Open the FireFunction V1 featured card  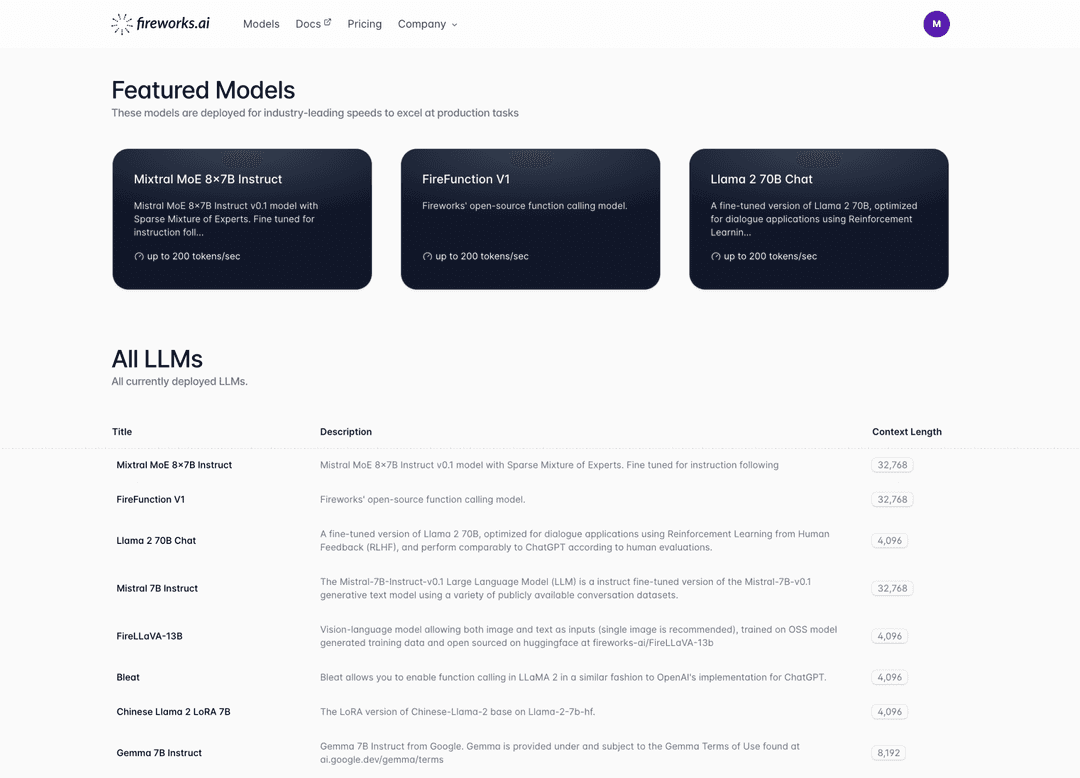click(530, 219)
